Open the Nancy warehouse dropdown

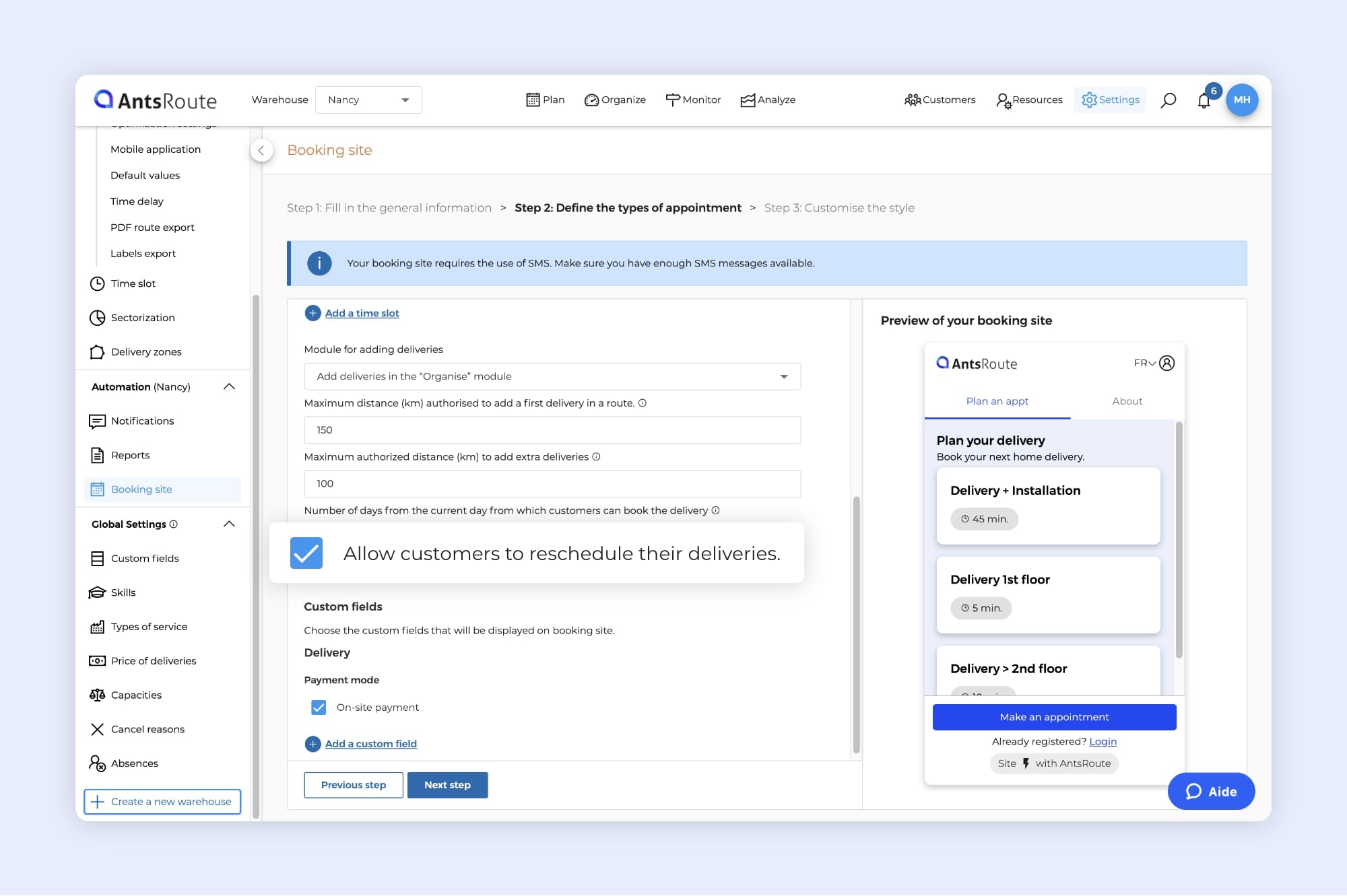tap(368, 100)
